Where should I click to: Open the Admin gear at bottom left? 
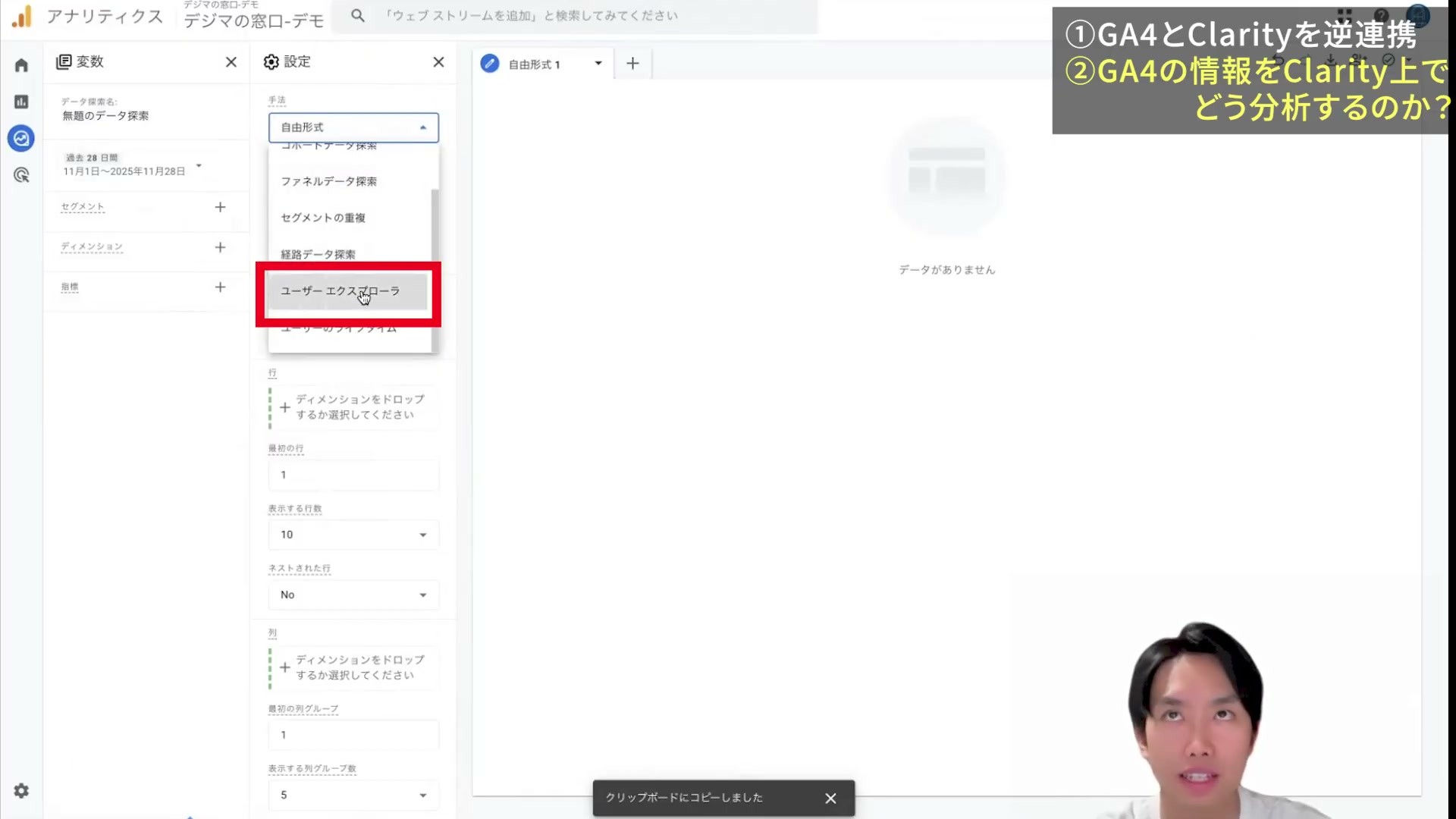[x=21, y=791]
